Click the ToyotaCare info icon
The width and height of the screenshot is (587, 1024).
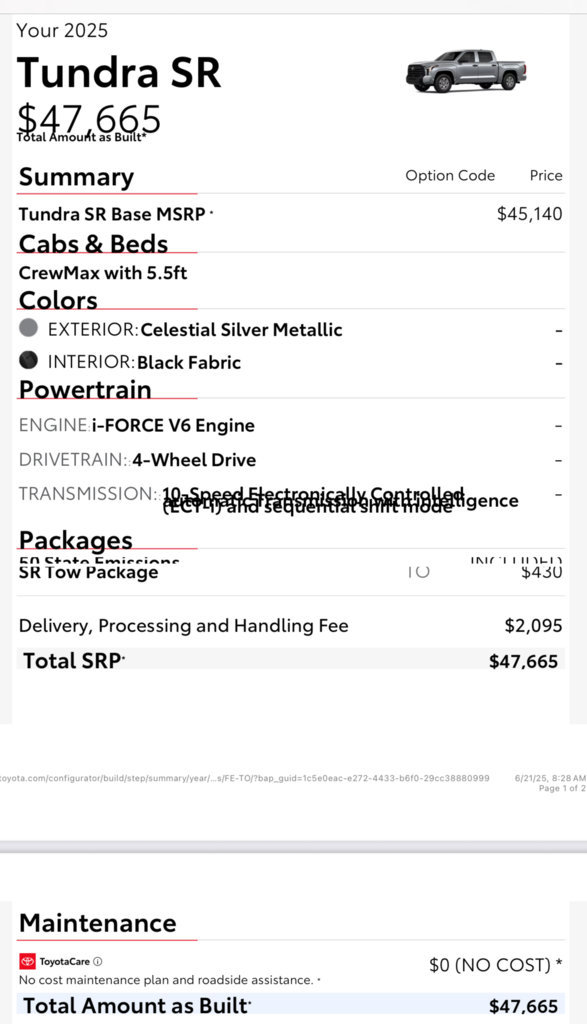point(98,961)
